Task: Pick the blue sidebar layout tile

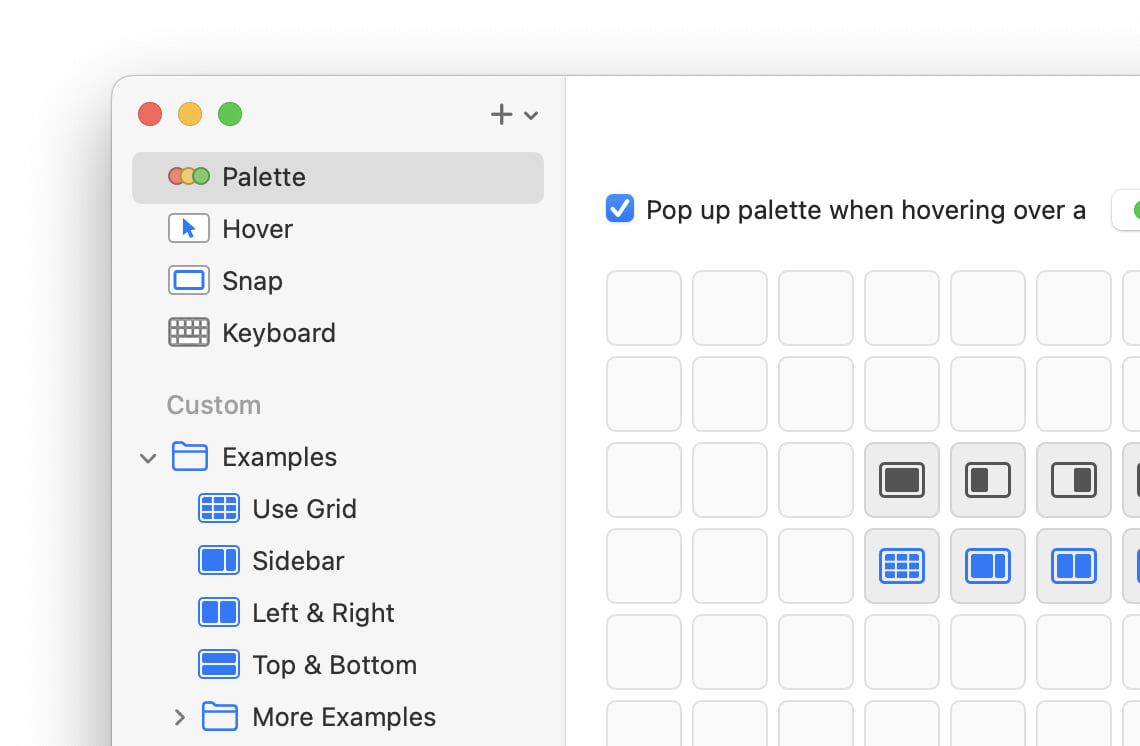Action: (987, 566)
